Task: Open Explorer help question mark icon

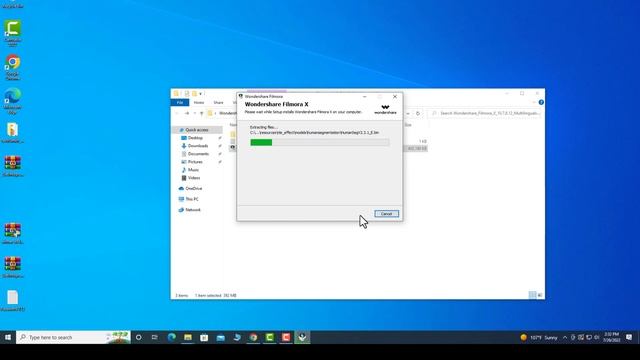Action: click(541, 102)
